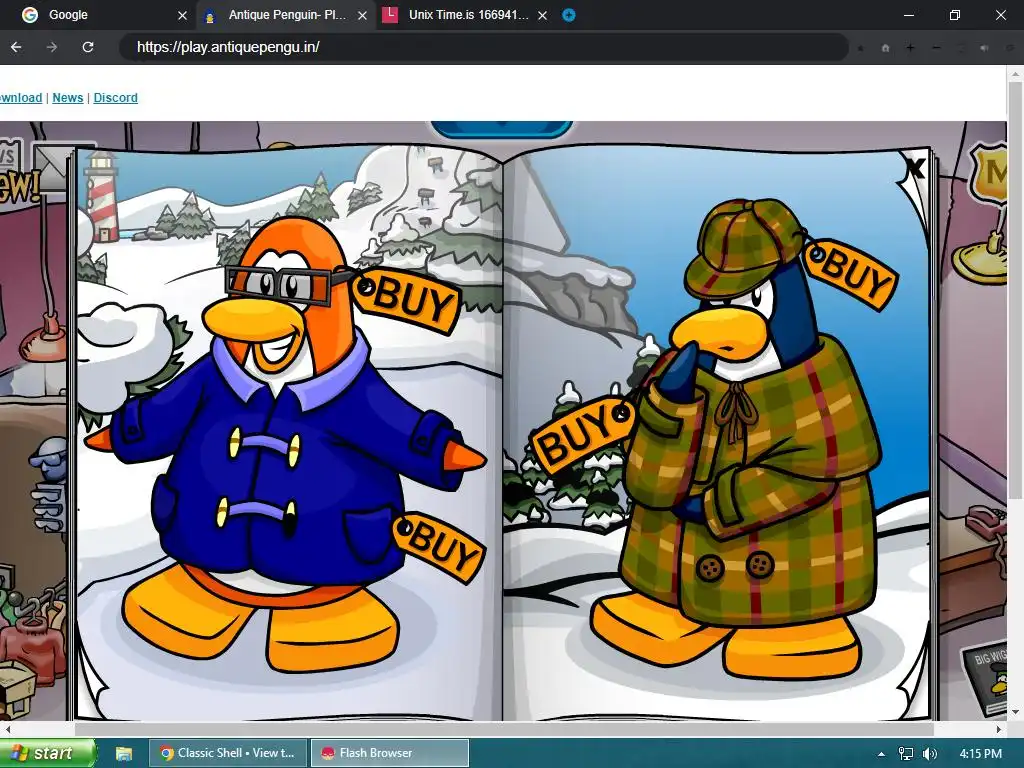1024x768 pixels.
Task: Zoom in with the plus icon
Action: (x=910, y=48)
